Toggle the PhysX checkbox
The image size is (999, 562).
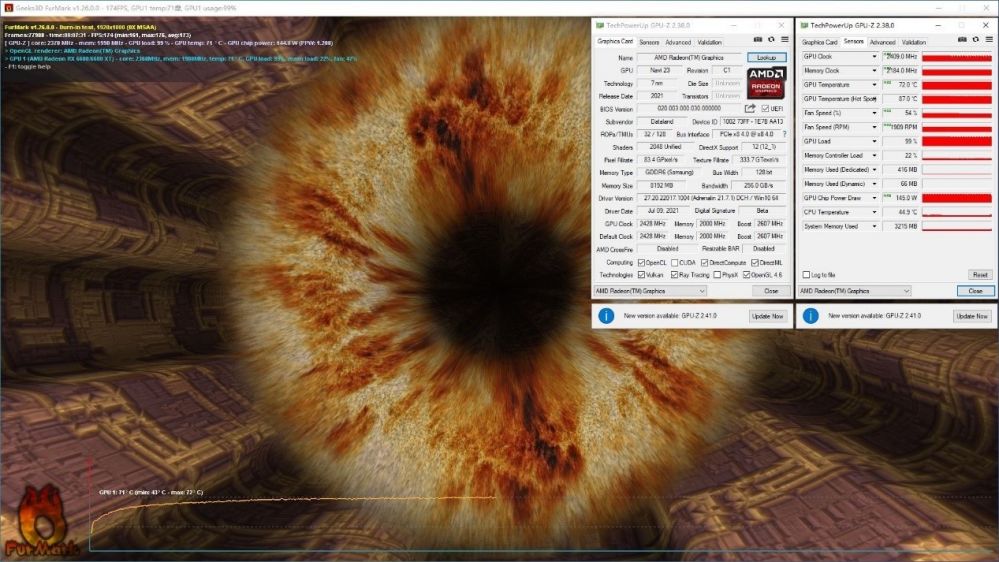click(717, 275)
